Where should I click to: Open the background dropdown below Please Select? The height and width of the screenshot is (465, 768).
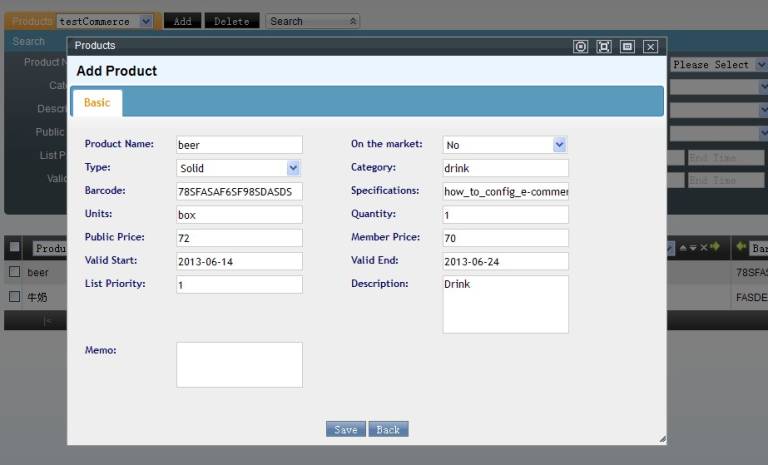point(719,87)
